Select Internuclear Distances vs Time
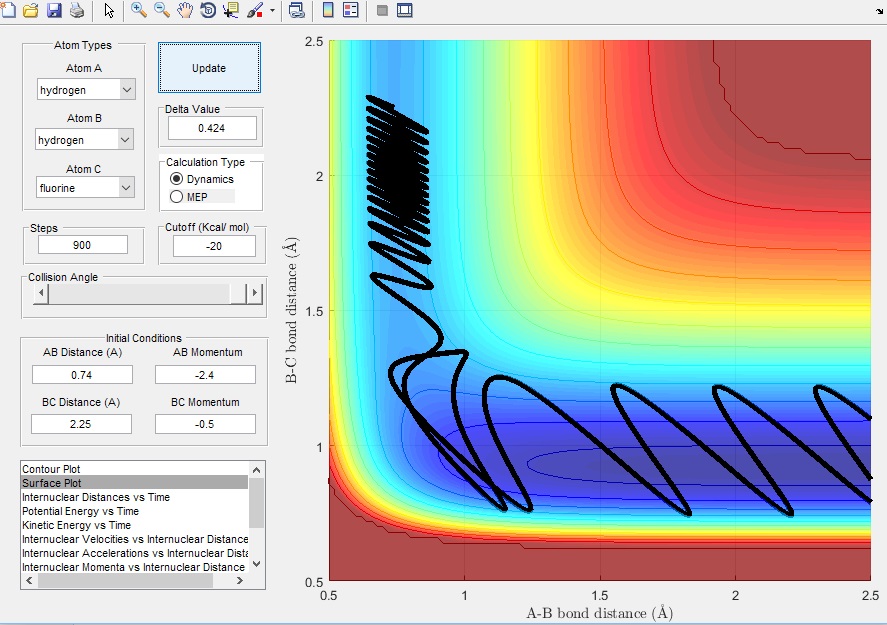Viewport: 887px width, 625px height. 135,497
